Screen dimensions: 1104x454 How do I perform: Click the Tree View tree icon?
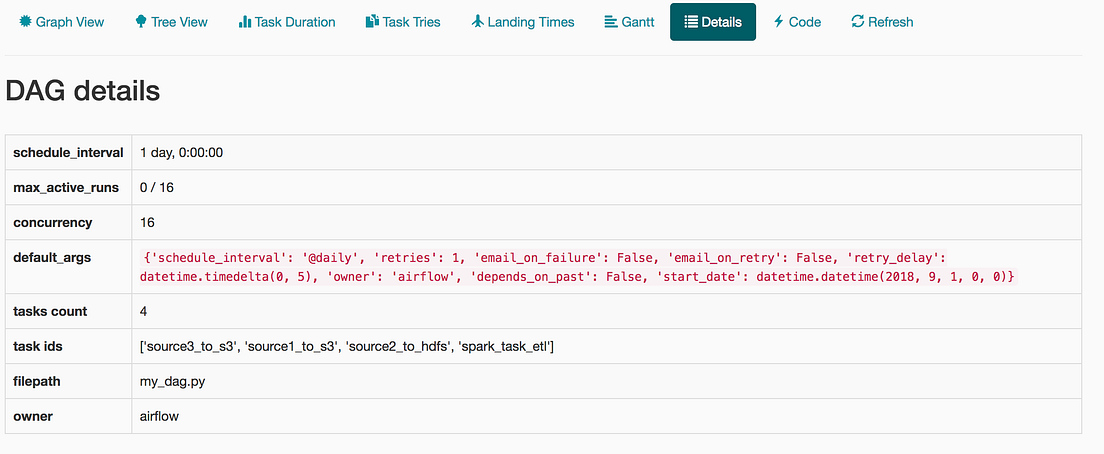(141, 22)
